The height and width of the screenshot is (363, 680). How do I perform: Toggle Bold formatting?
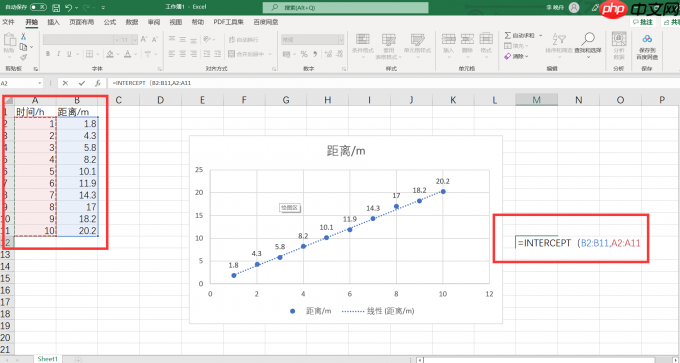[48, 54]
